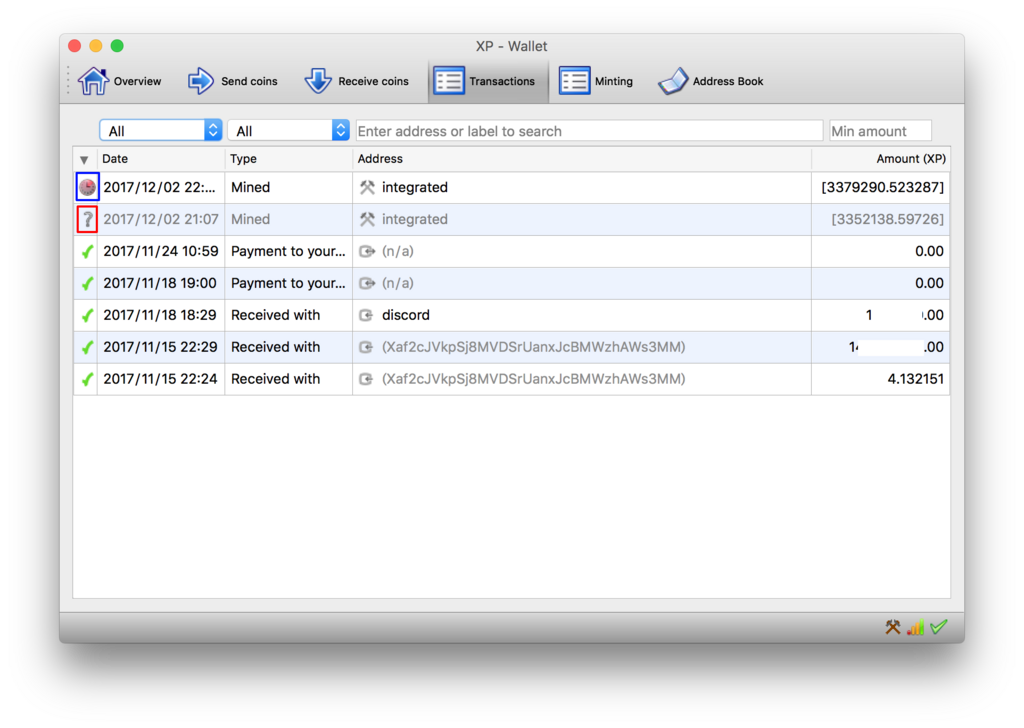Click the sync status green checkmark icon
This screenshot has width=1024, height=728.
[x=939, y=627]
